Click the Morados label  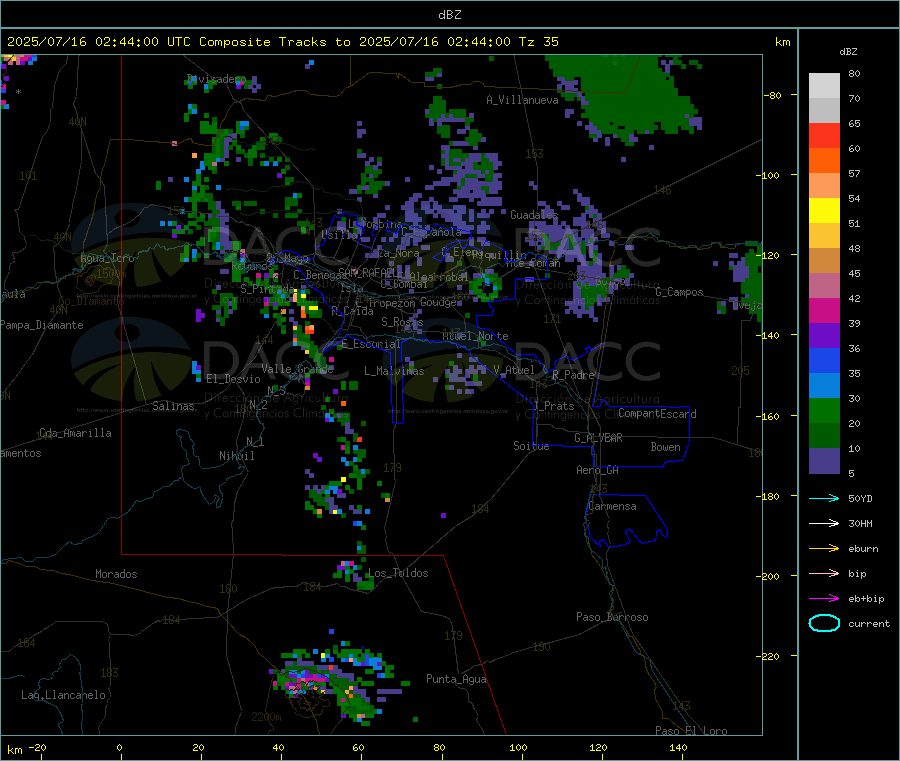click(116, 574)
